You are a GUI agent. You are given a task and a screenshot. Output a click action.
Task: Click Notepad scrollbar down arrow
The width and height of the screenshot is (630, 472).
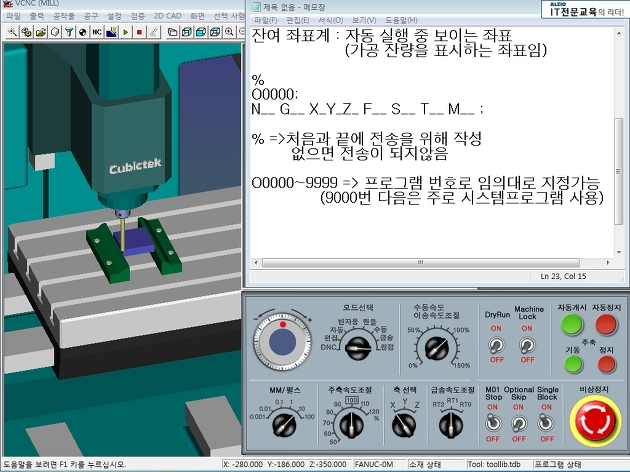coord(619,252)
